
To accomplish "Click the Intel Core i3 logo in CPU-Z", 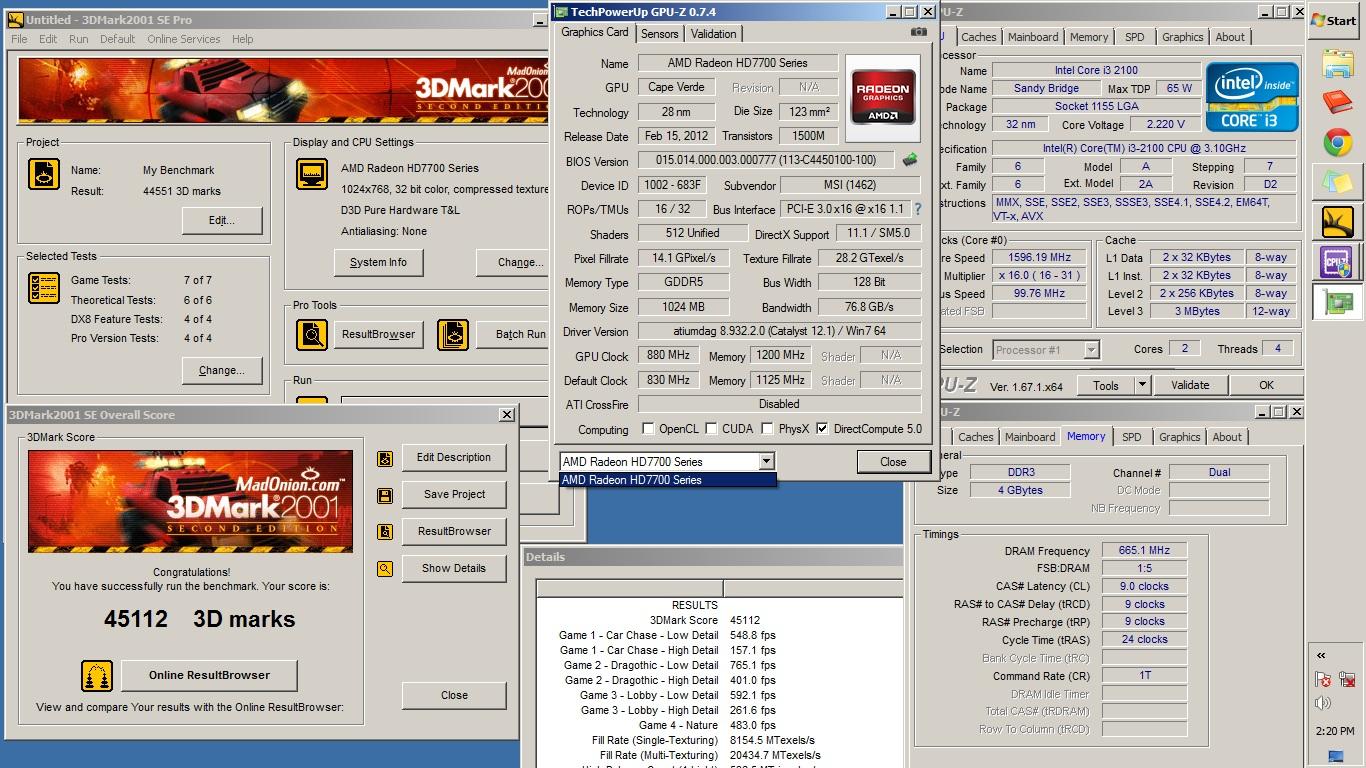I will tap(1251, 96).
